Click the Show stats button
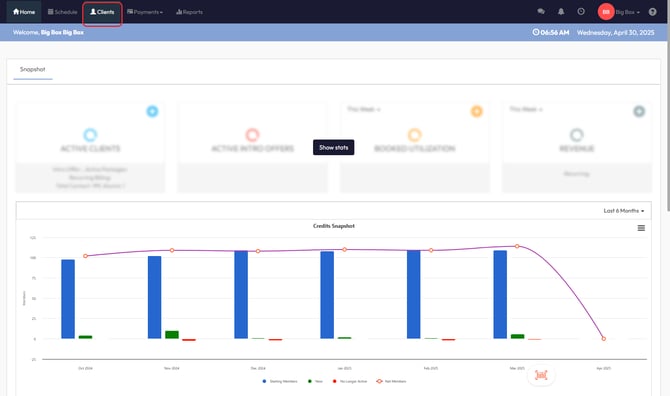This screenshot has height=396, width=670. point(333,147)
